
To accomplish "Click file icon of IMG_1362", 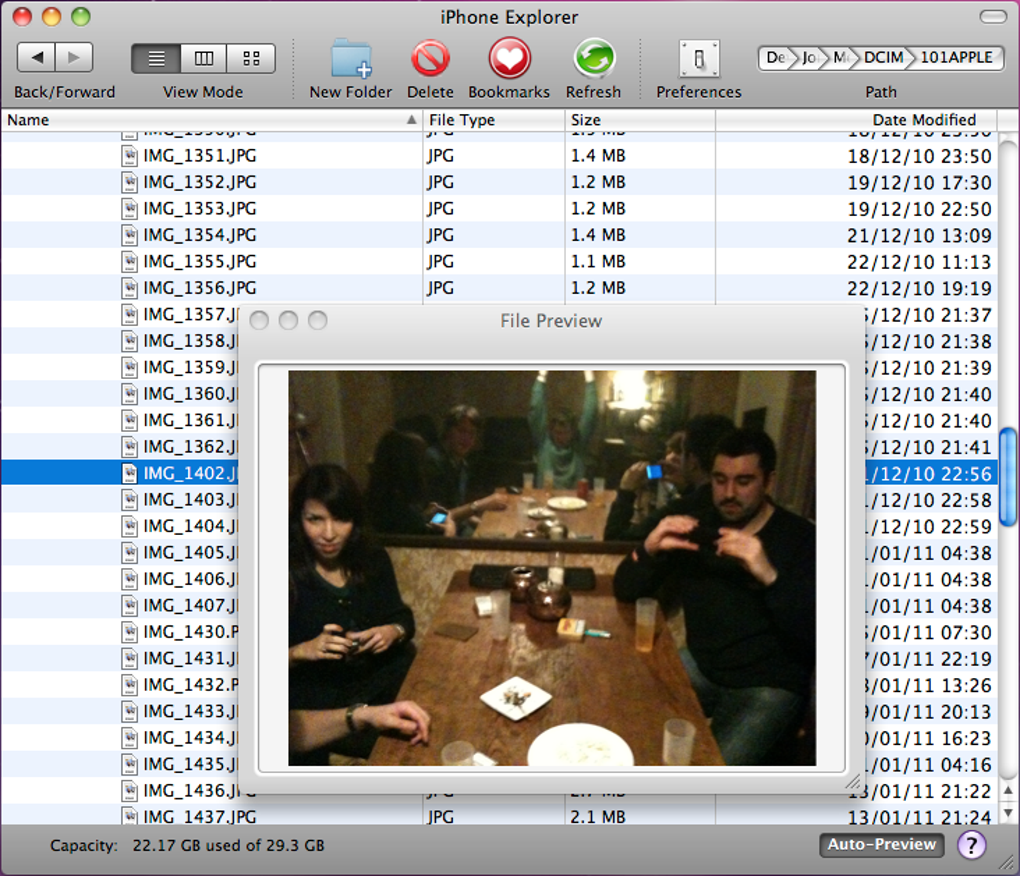I will (x=130, y=447).
